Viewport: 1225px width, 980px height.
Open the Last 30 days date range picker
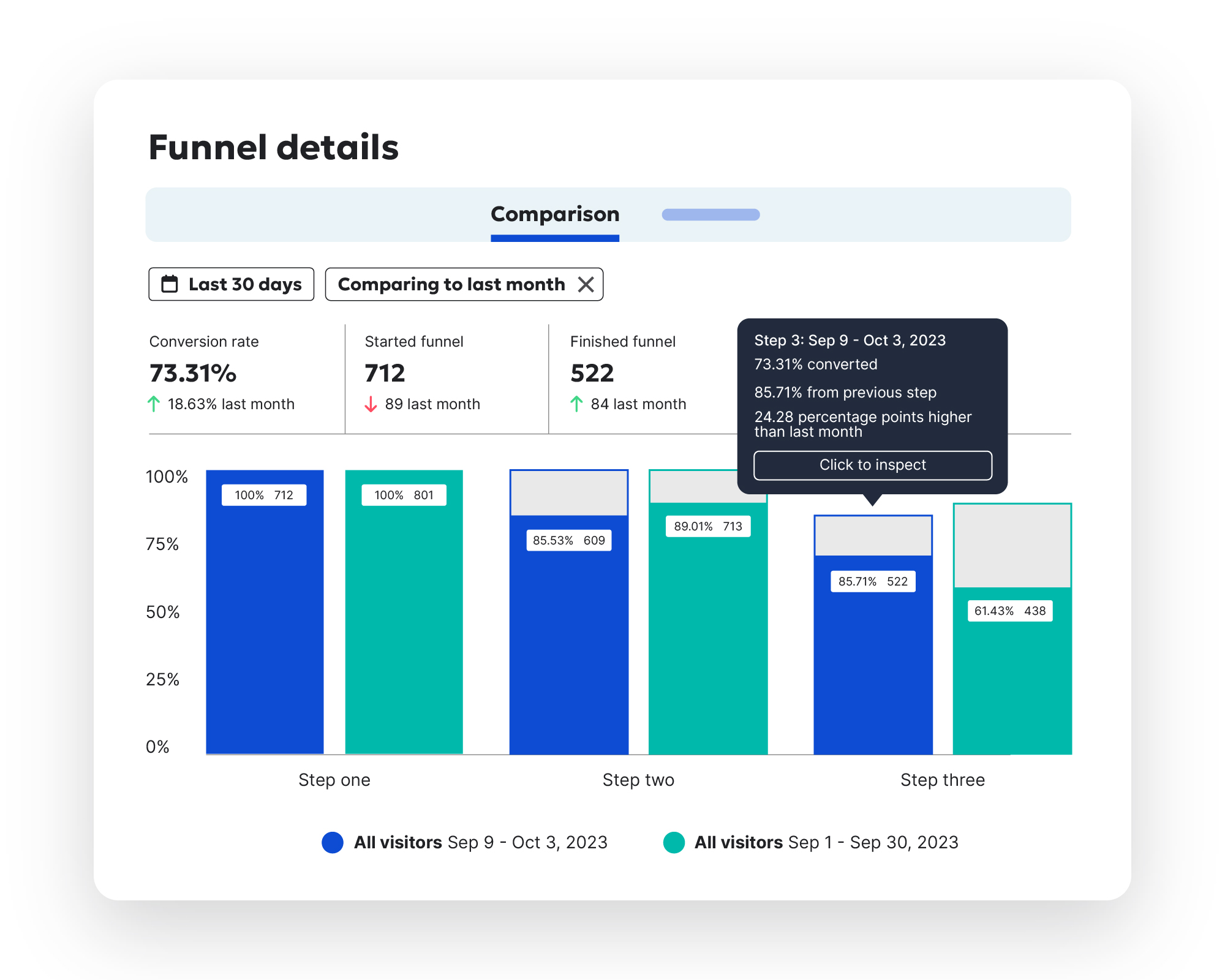[232, 284]
